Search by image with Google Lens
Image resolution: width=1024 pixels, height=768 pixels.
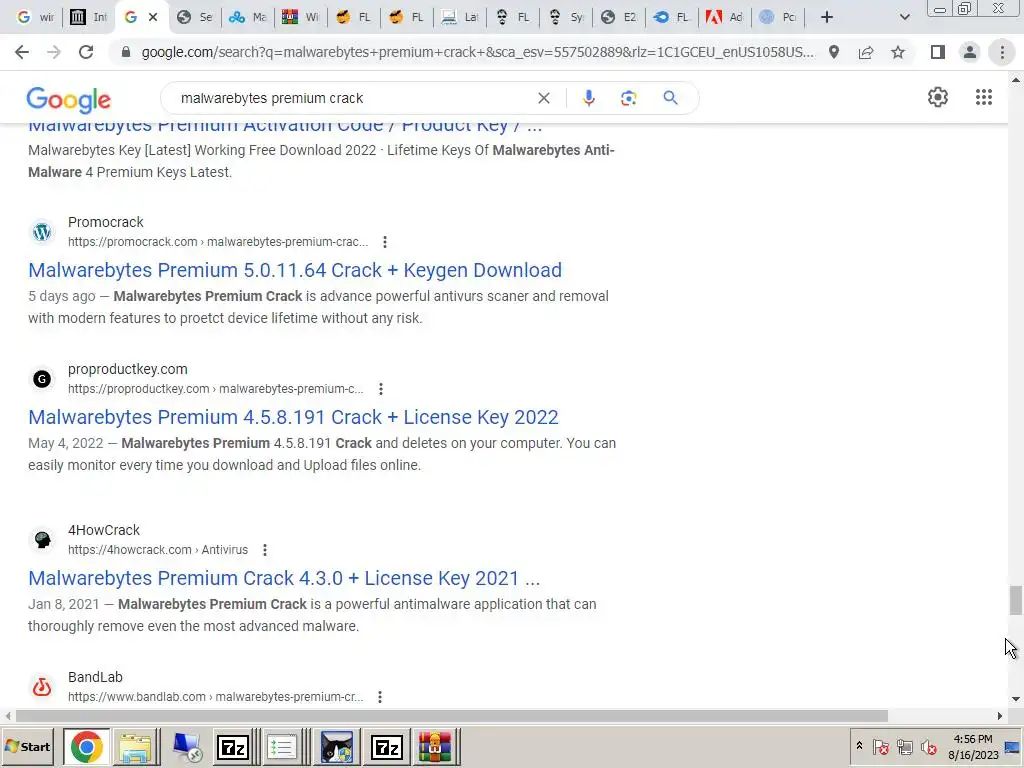pyautogui.click(x=628, y=98)
